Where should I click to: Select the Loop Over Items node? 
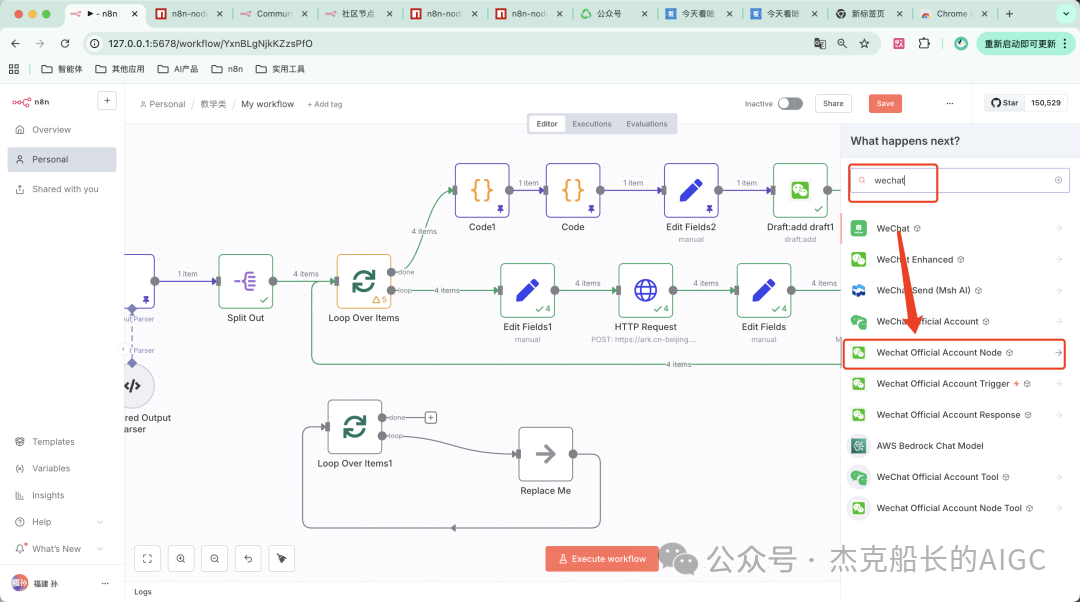(364, 281)
